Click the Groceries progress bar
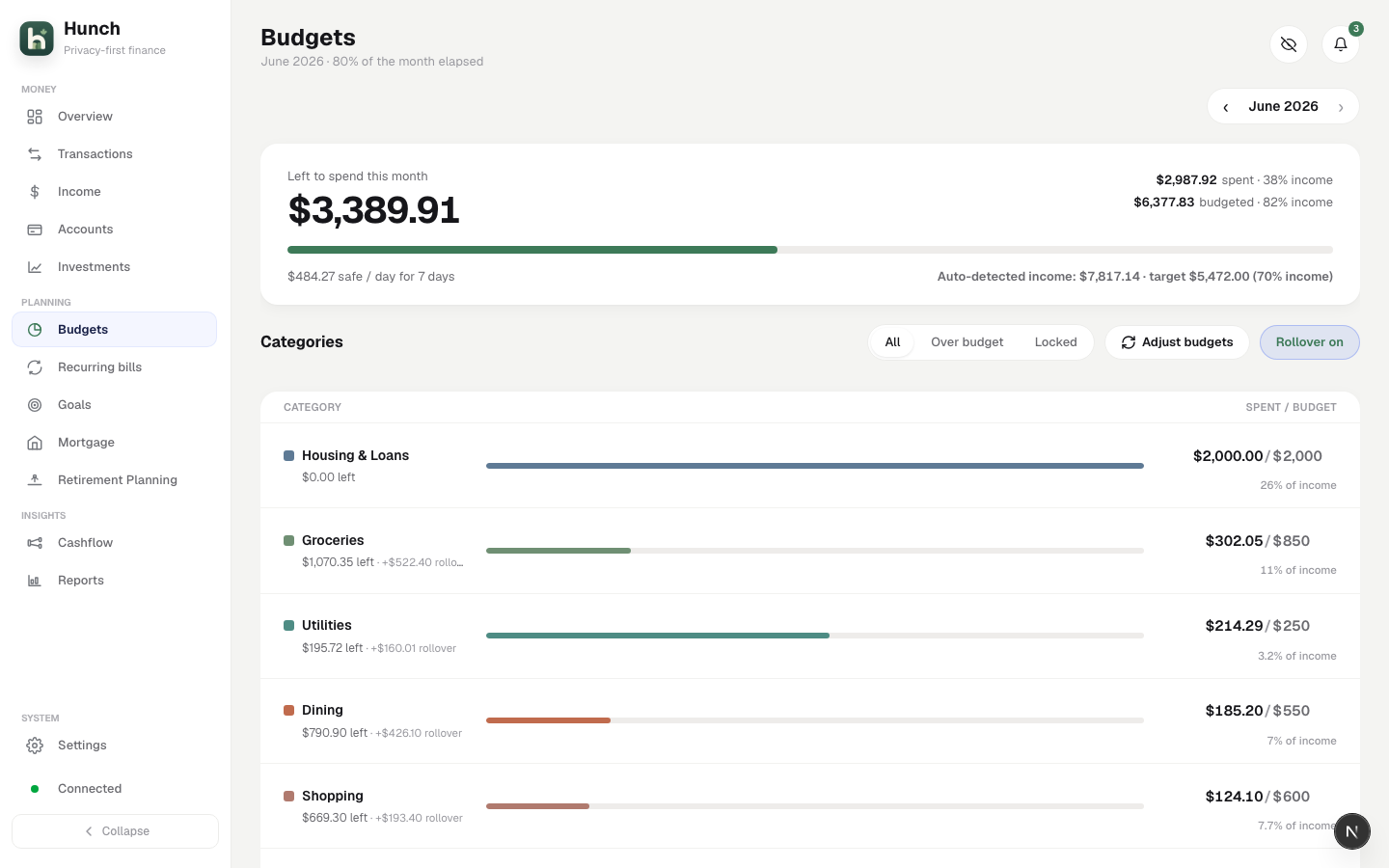Viewport: 1389px width, 868px height. click(815, 551)
